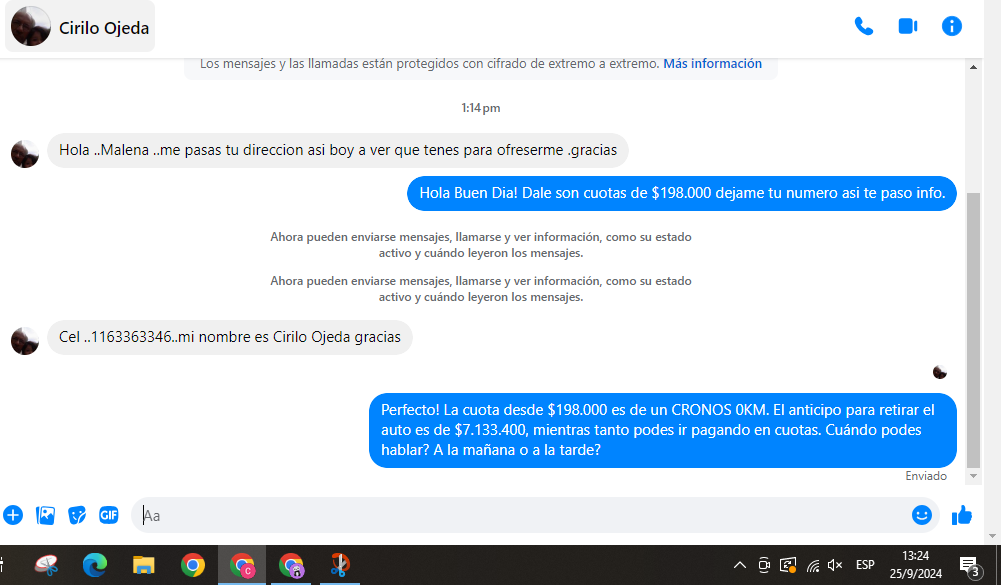
Task: Show hidden system tray icons
Action: click(x=739, y=565)
